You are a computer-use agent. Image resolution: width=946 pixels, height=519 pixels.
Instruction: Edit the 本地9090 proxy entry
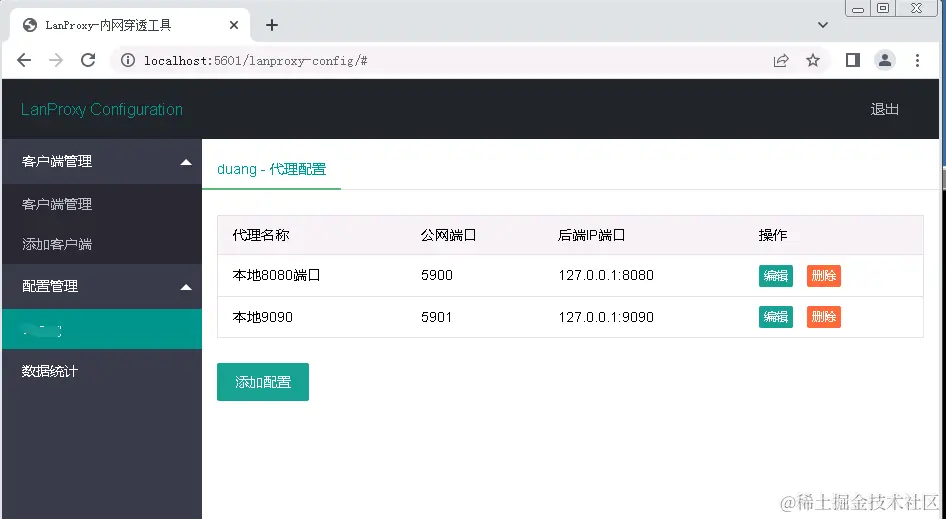tap(775, 317)
